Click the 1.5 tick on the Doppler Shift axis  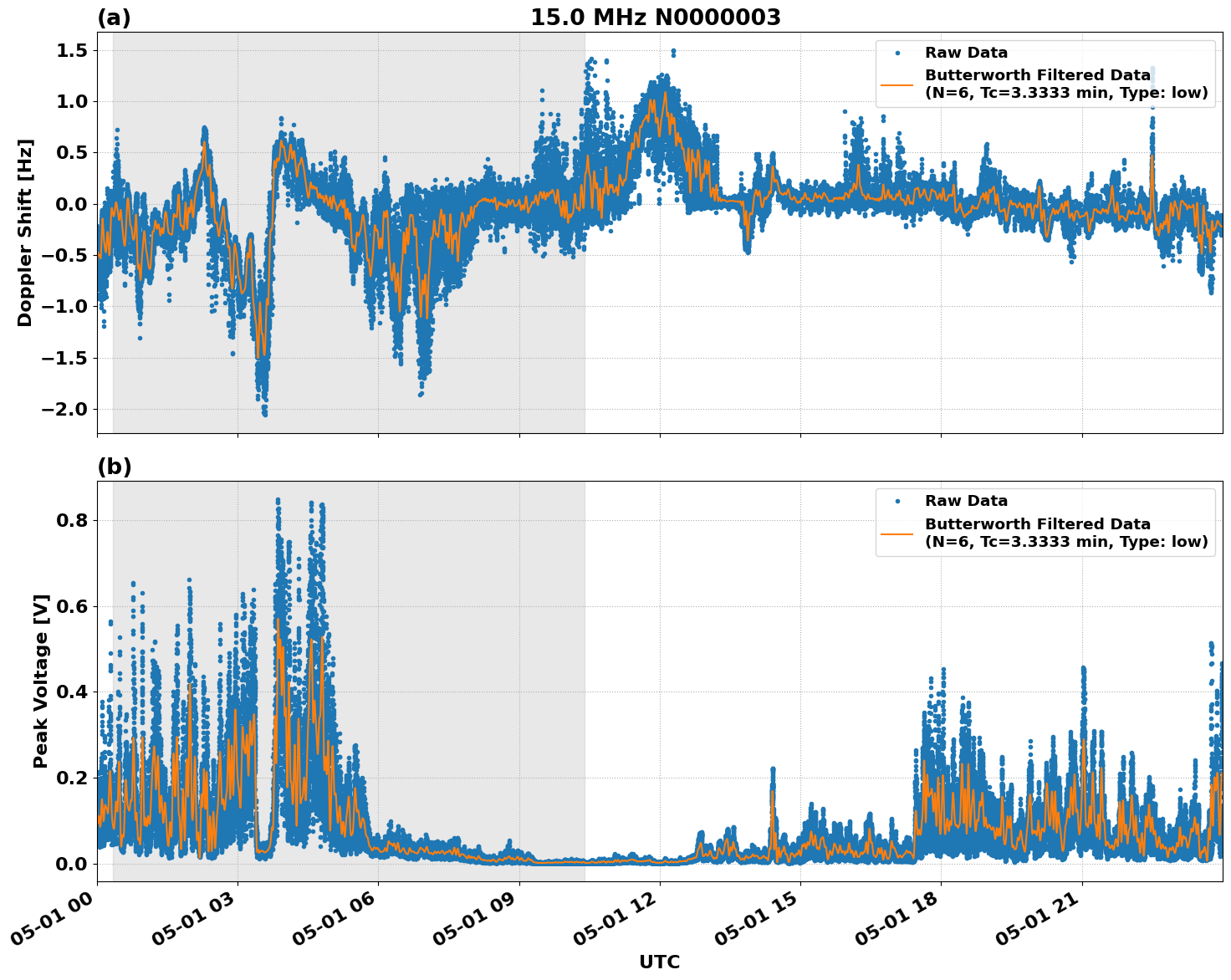click(73, 48)
